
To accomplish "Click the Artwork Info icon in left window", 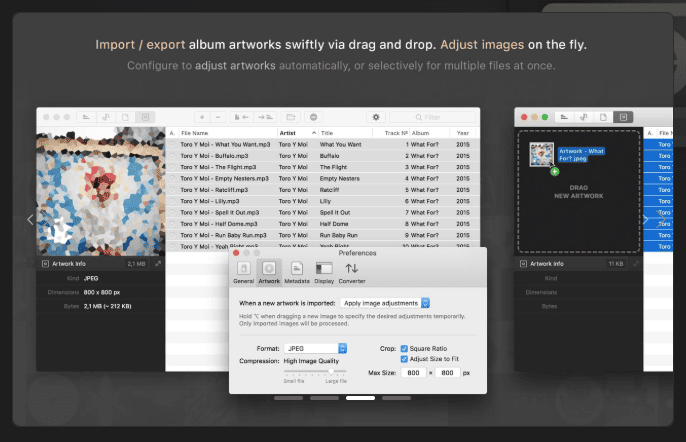I will point(45,263).
